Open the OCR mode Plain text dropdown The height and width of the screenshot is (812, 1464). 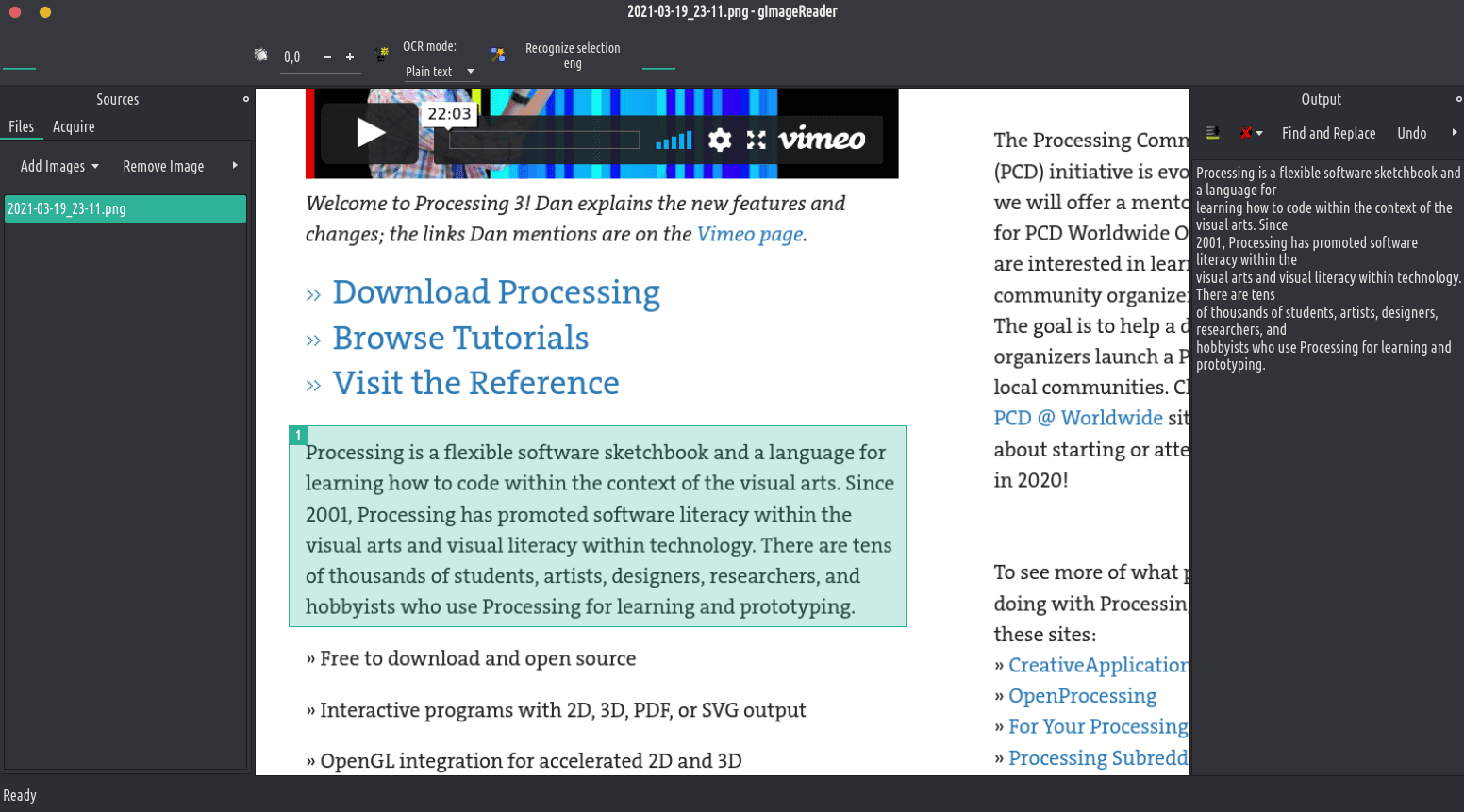point(440,72)
